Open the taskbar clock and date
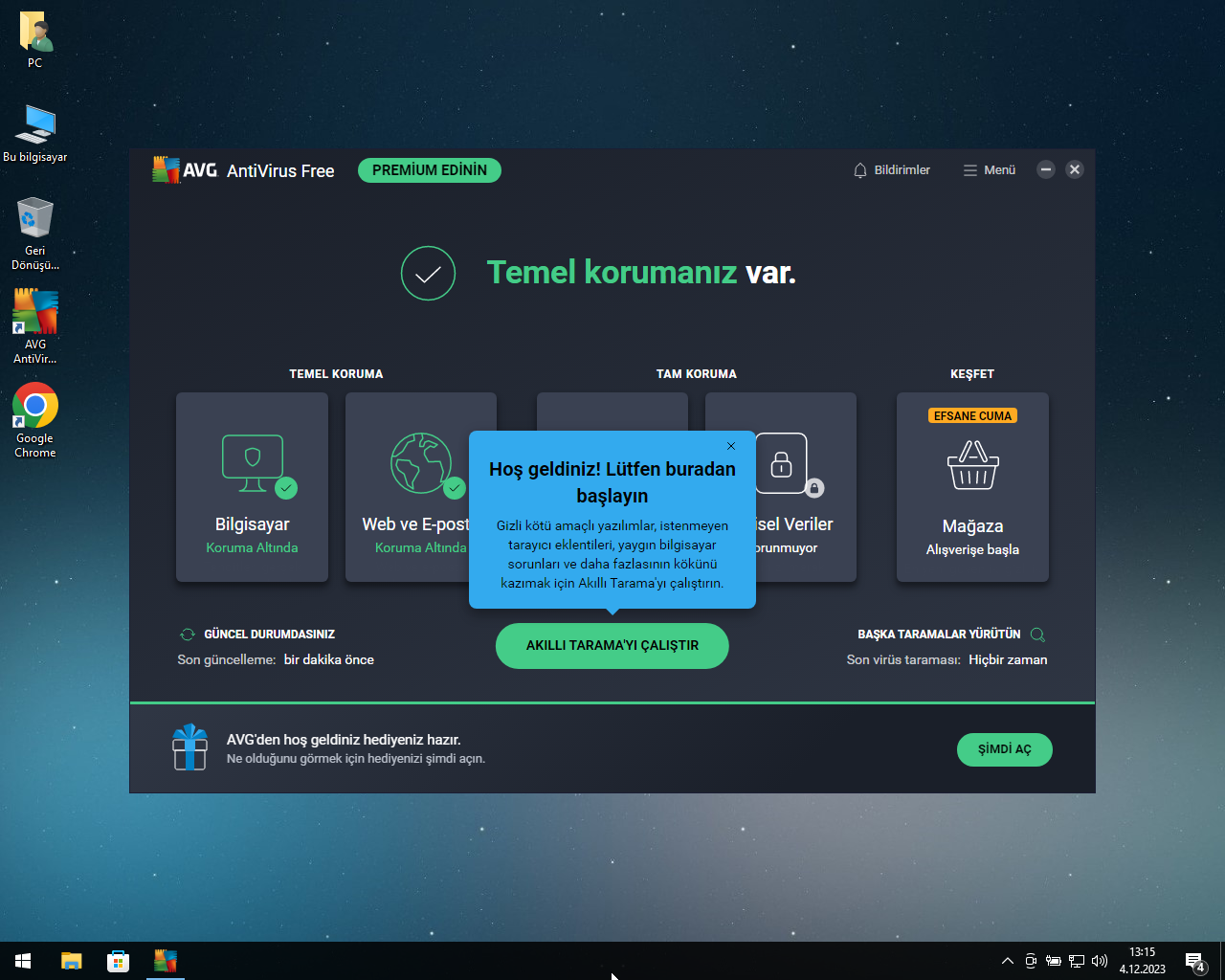Screen dimensions: 1225x980 pos(1143,961)
